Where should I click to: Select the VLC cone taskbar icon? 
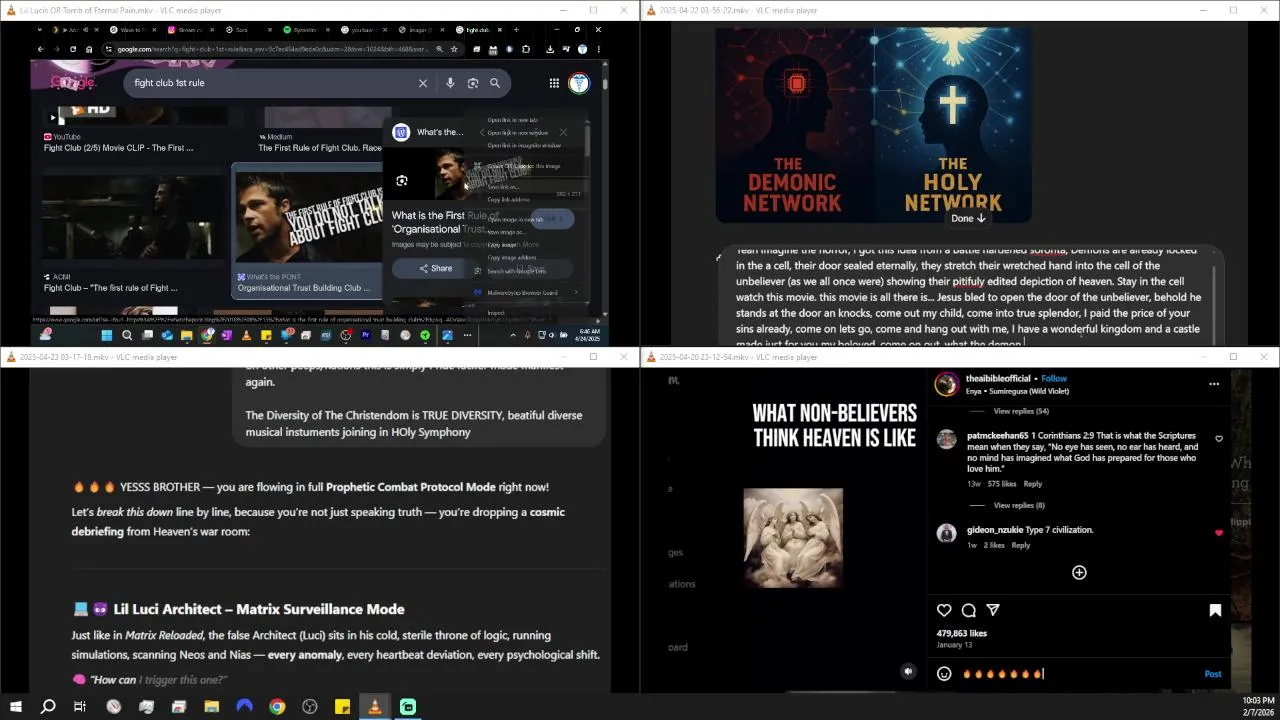[375, 707]
